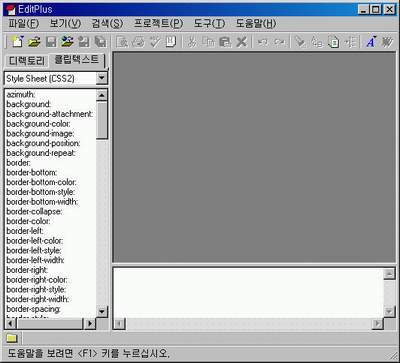Click the Open file folder icon

click(x=34, y=42)
